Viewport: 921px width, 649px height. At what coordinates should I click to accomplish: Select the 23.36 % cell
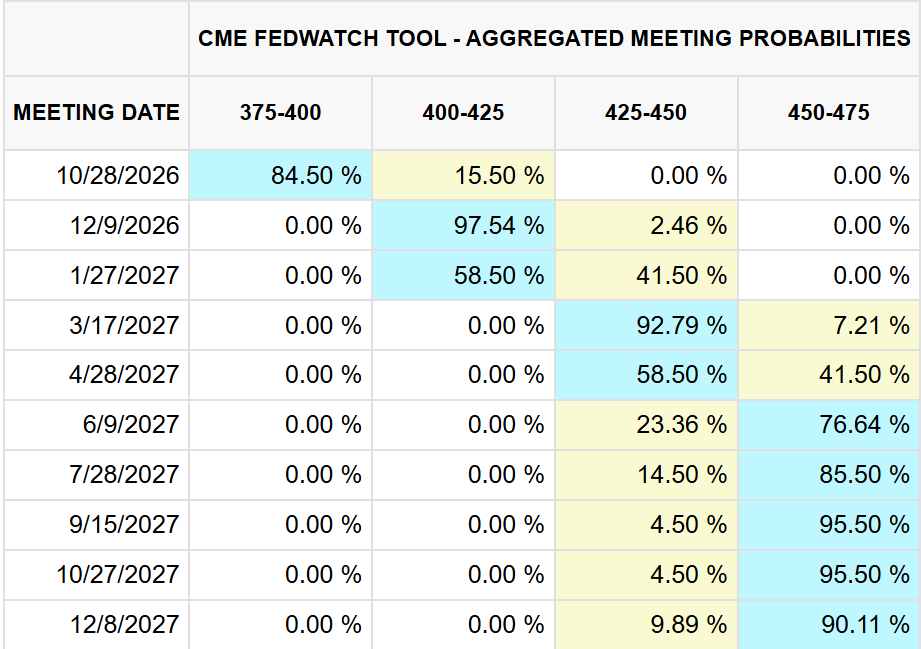pyautogui.click(x=646, y=424)
